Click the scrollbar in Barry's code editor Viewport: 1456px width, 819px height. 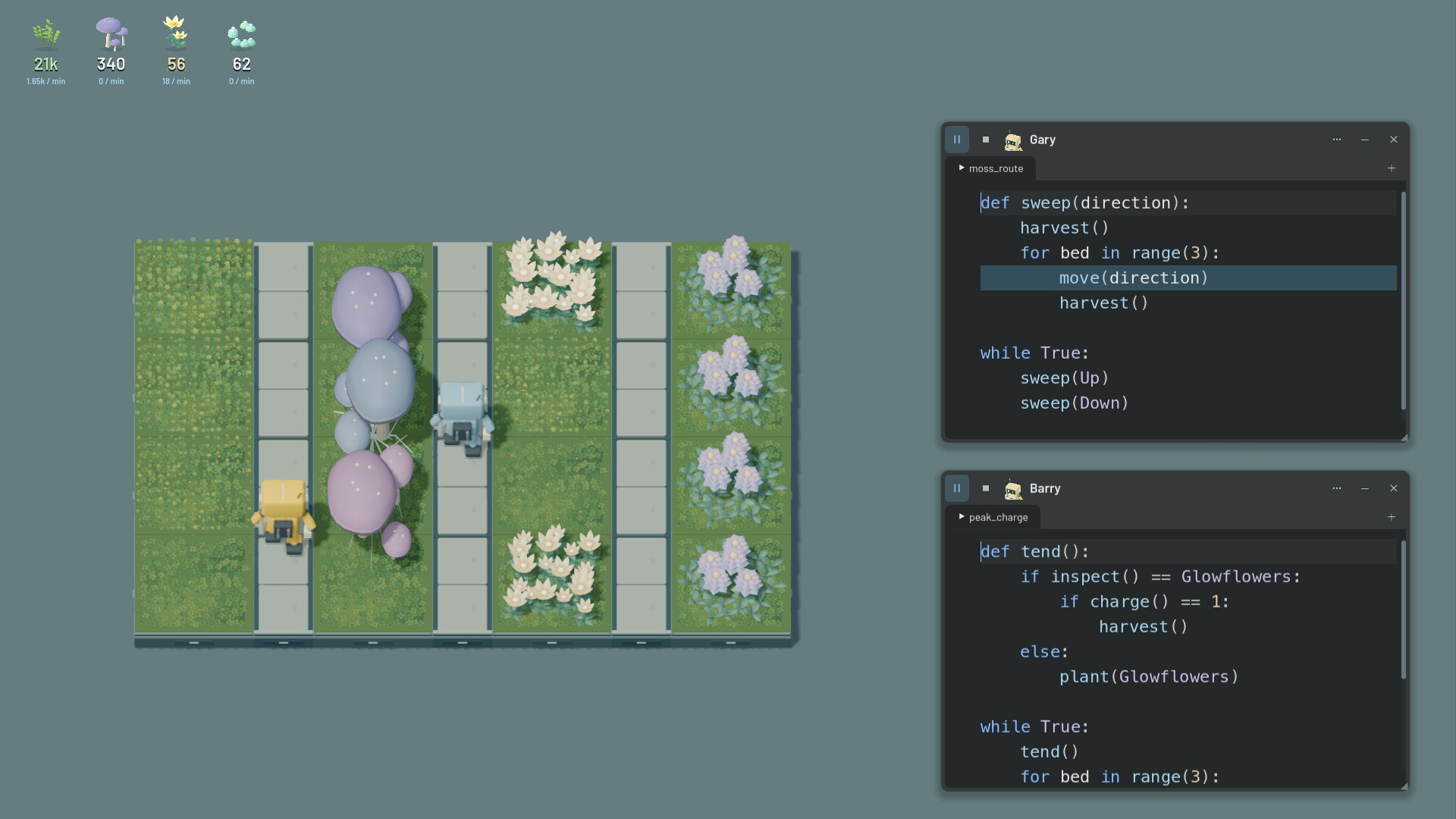[1404, 610]
